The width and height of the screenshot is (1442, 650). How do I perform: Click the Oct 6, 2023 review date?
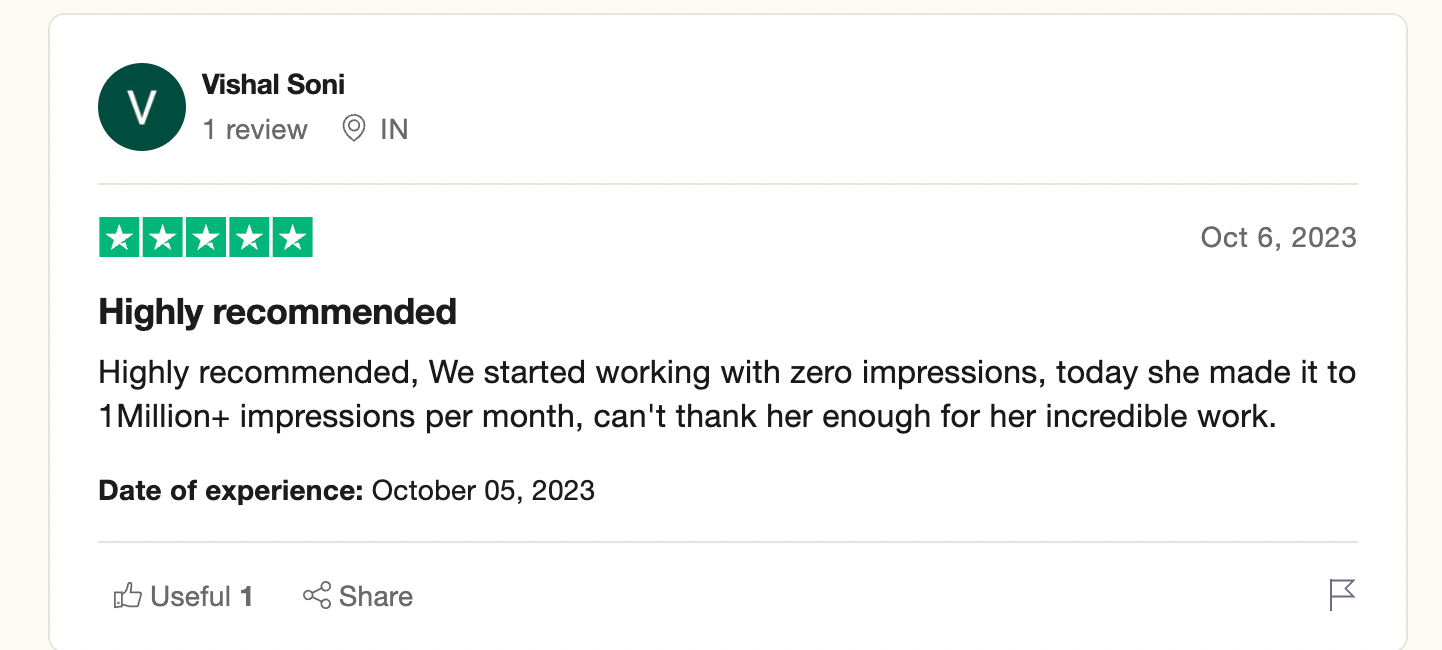pyautogui.click(x=1278, y=237)
